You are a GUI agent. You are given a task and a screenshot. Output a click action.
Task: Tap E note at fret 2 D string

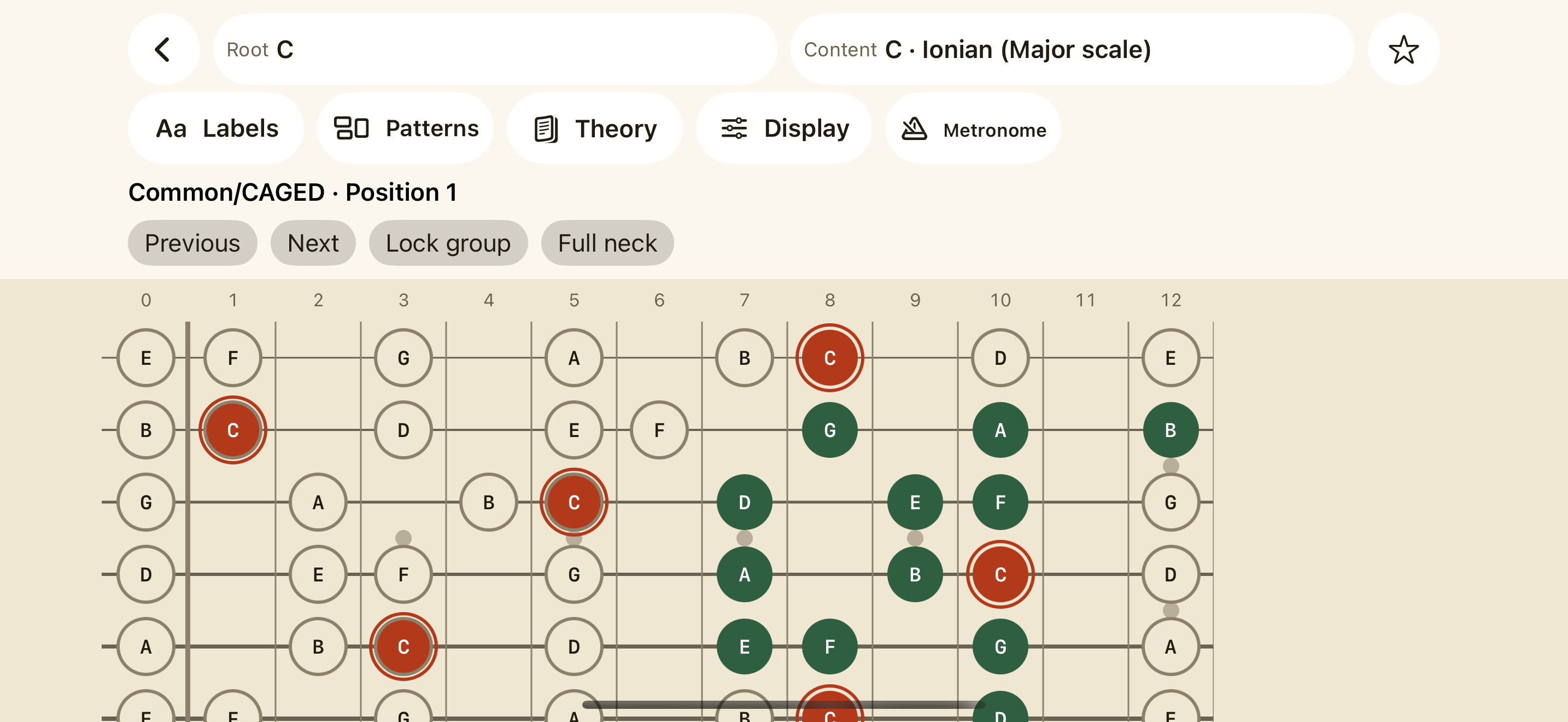[318, 574]
